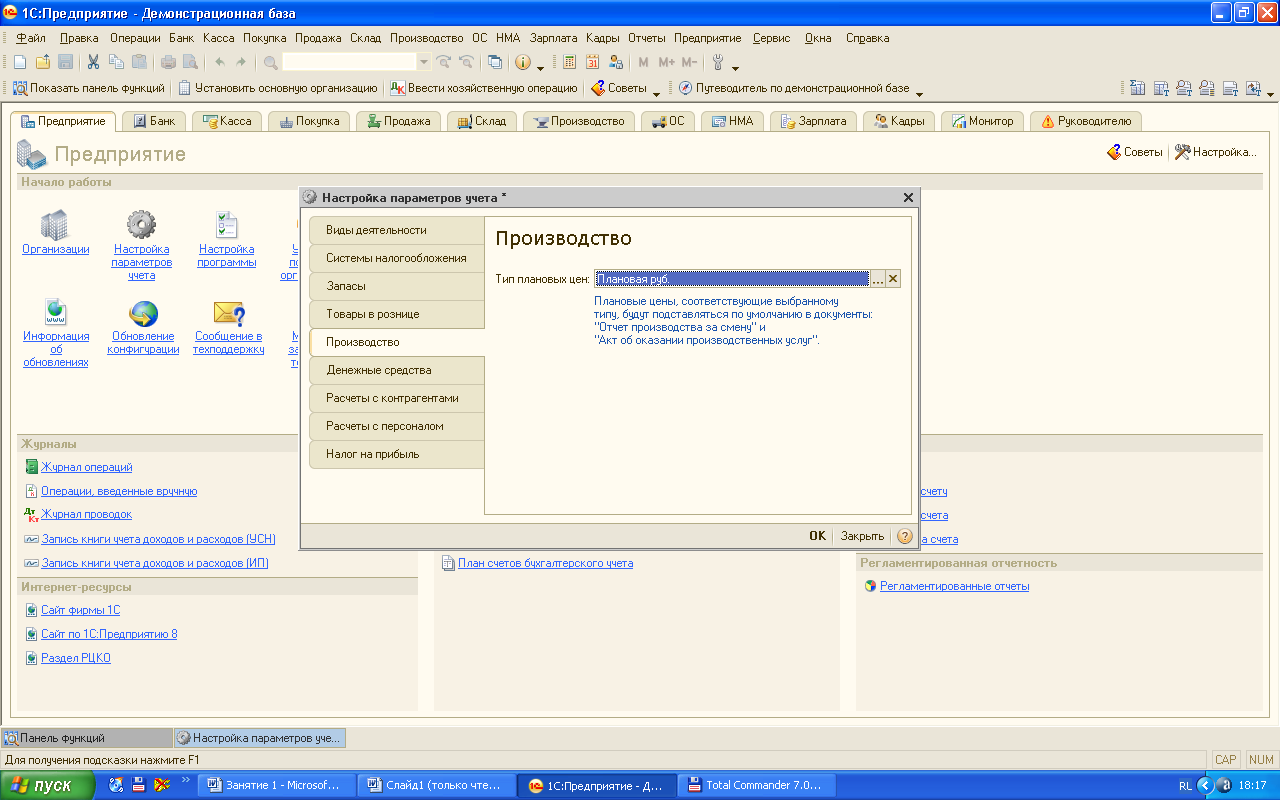This screenshot has height=800, width=1280.
Task: Select Системы налогообложения settings section
Action: [x=397, y=258]
